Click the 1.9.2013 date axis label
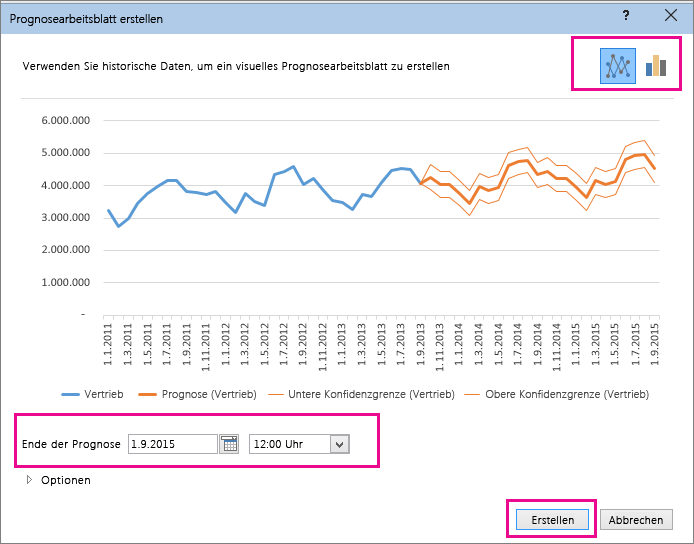This screenshot has height=544, width=694. pos(420,344)
